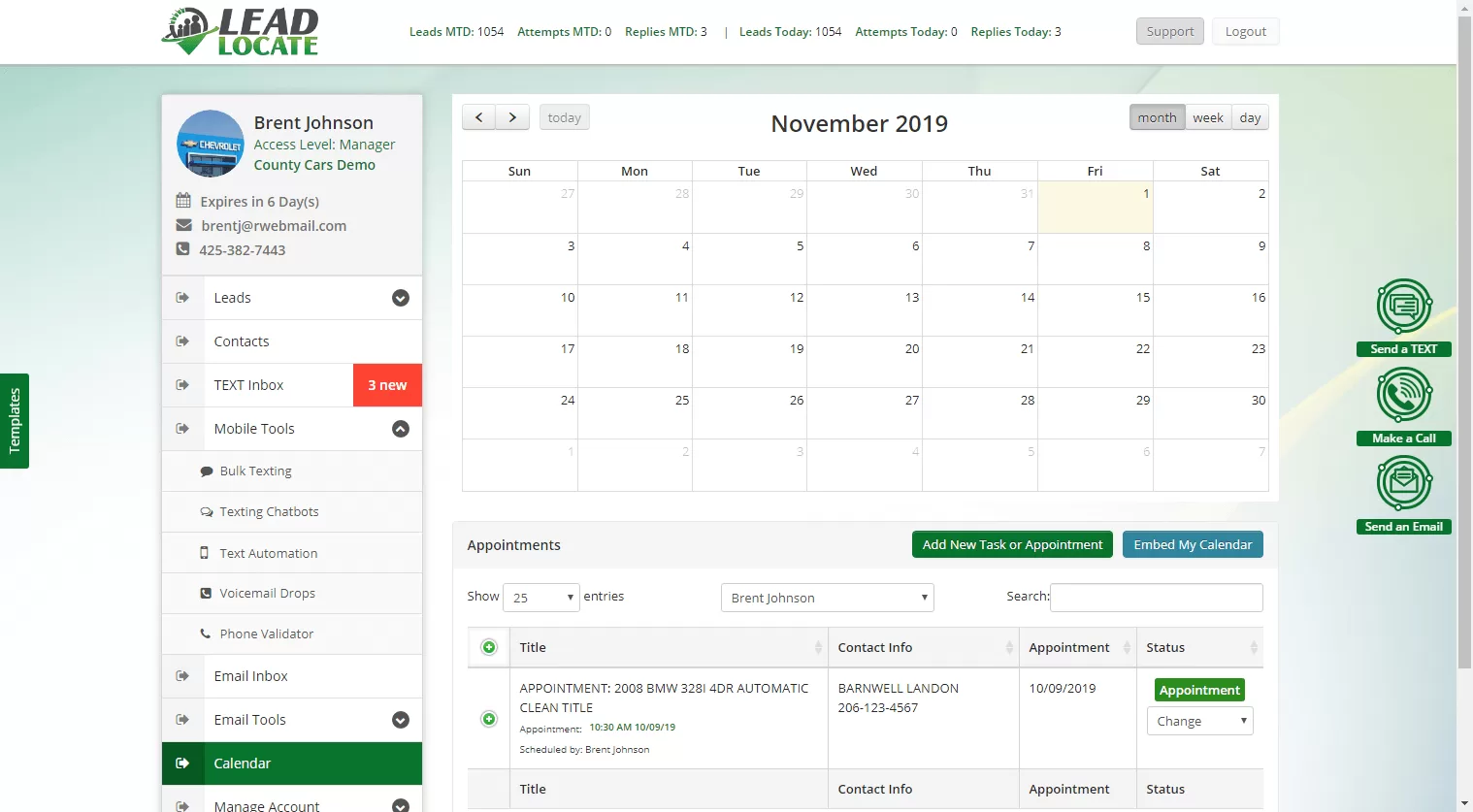Viewport: 1473px width, 812px height.
Task: Click the Embed My Calendar button
Action: [1193, 544]
